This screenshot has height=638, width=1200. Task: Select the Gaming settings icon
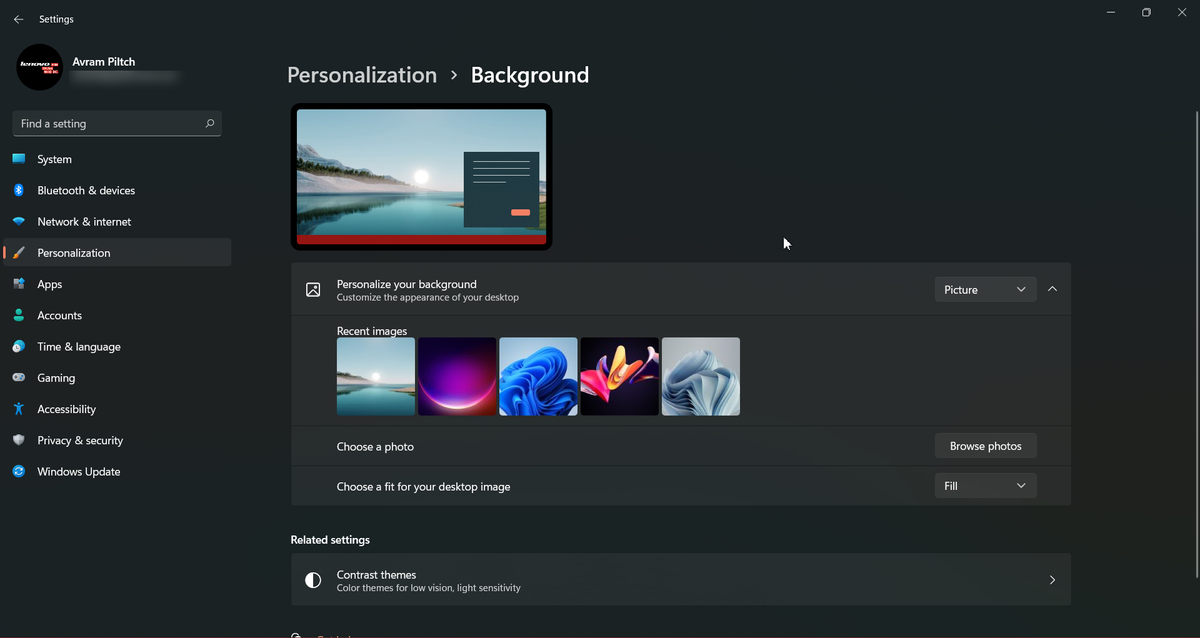pos(21,377)
